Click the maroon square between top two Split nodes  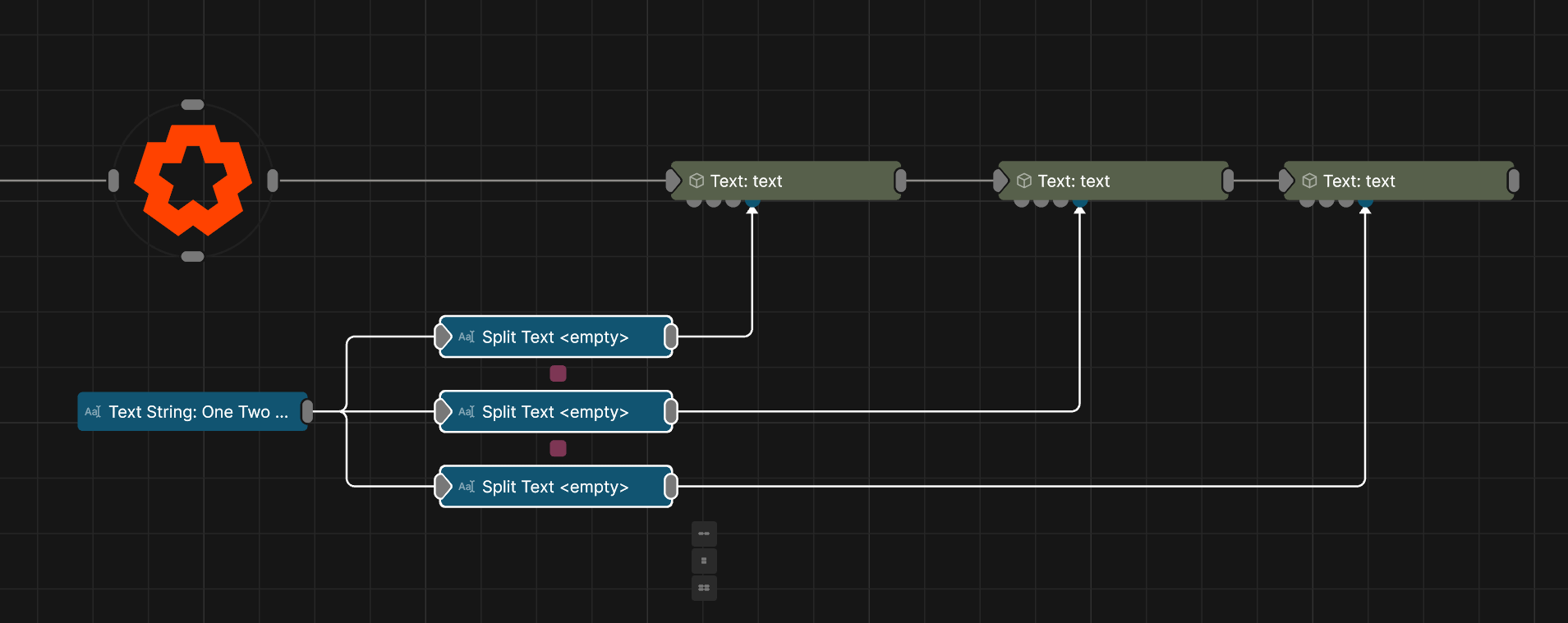point(558,373)
